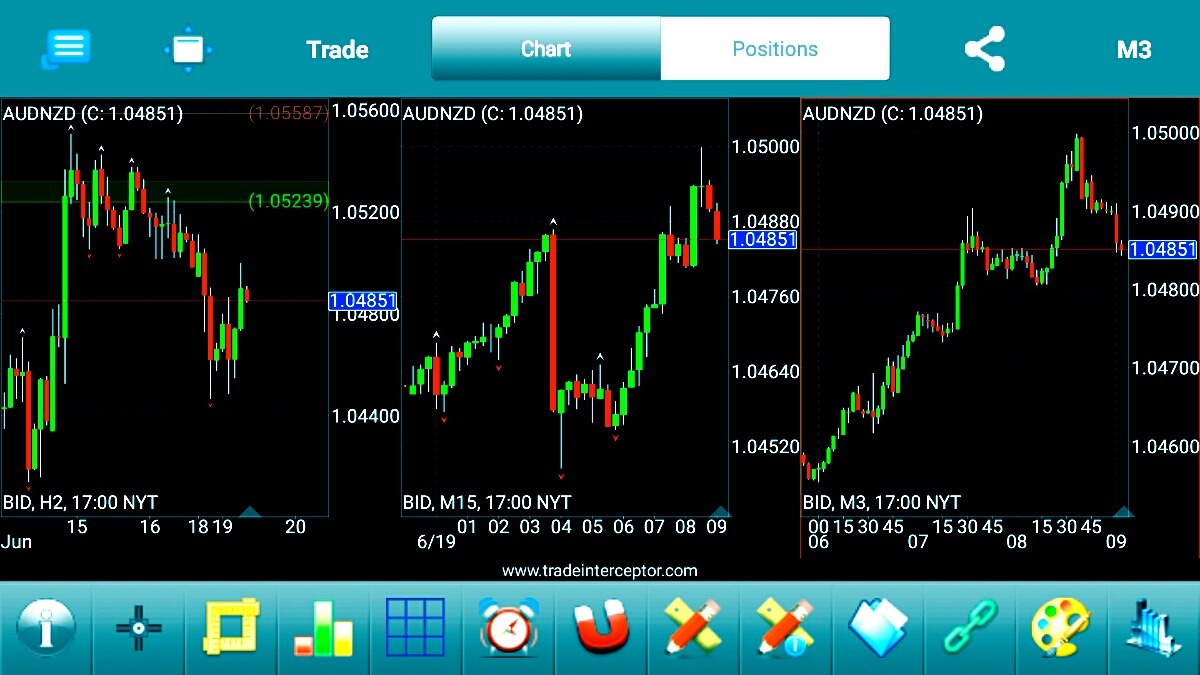Toggle the magnet snap tool

coord(600,629)
